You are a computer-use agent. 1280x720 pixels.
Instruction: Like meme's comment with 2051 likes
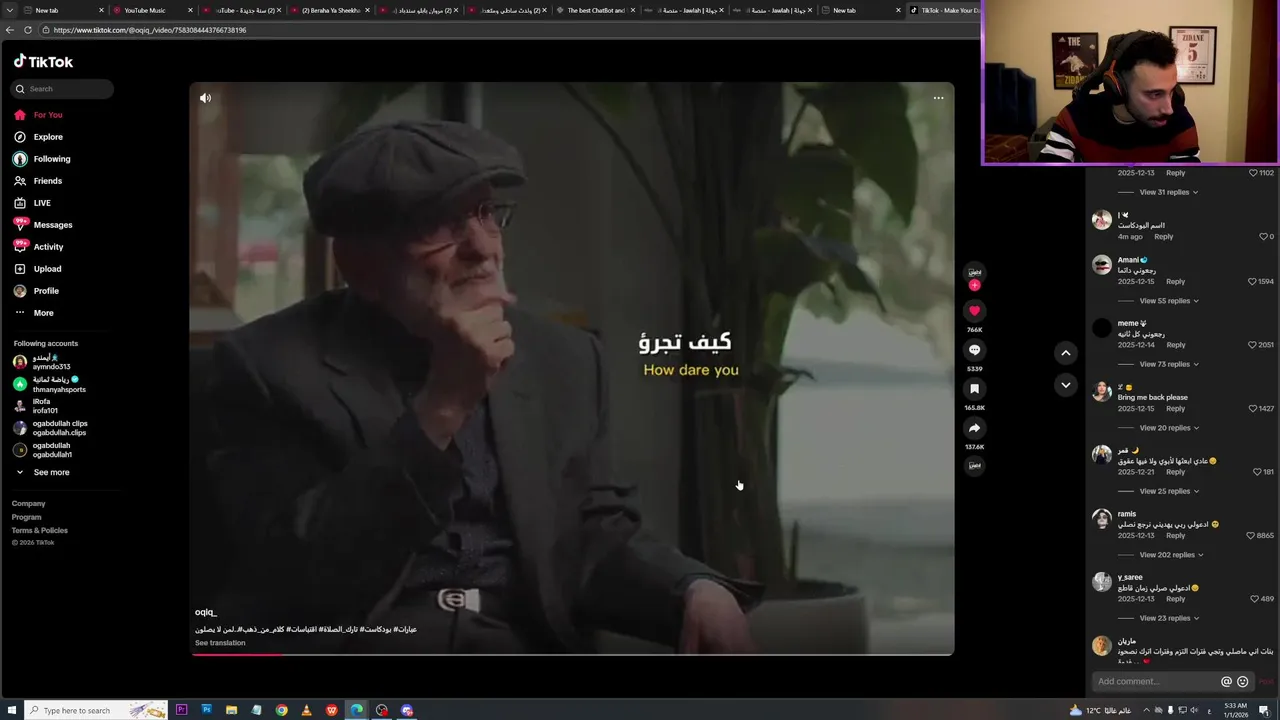1253,345
